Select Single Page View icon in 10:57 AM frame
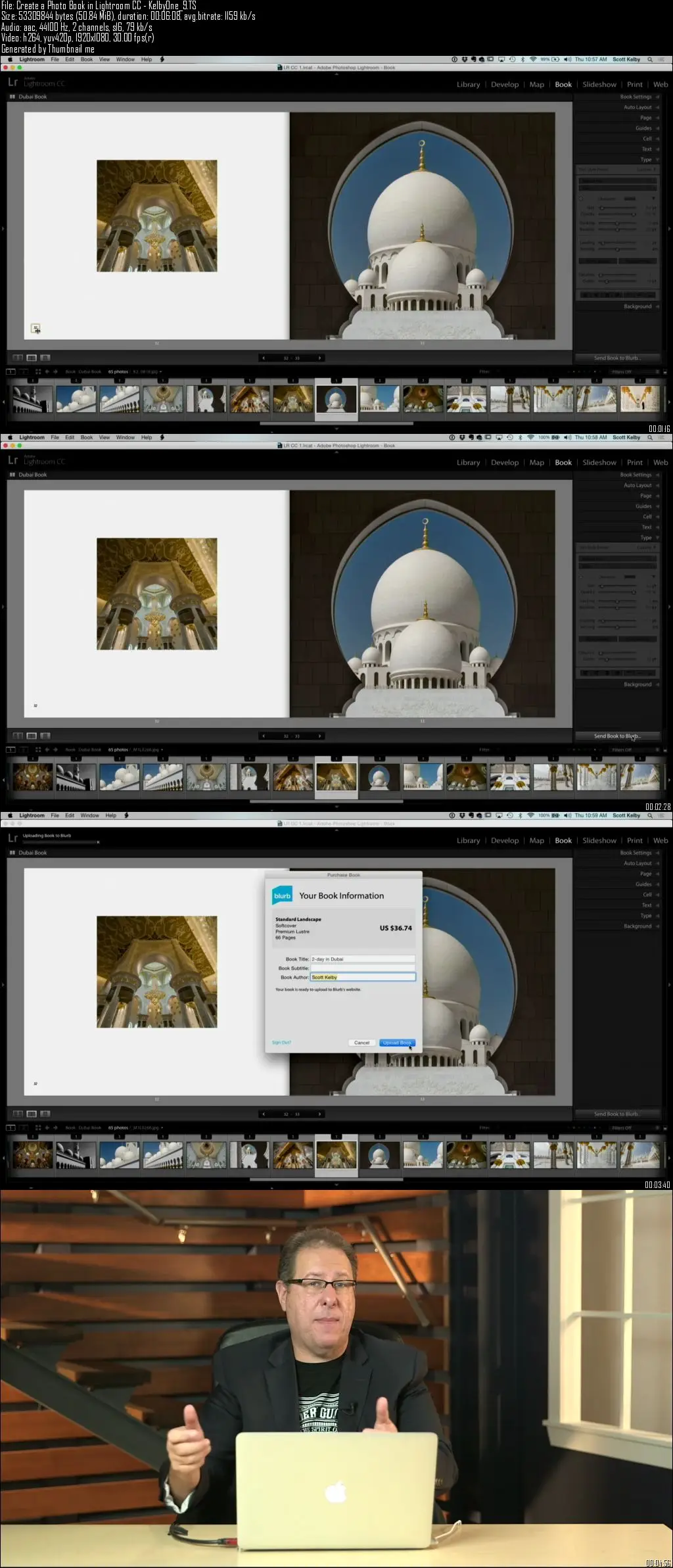Image resolution: width=673 pixels, height=1568 pixels. coord(45,358)
